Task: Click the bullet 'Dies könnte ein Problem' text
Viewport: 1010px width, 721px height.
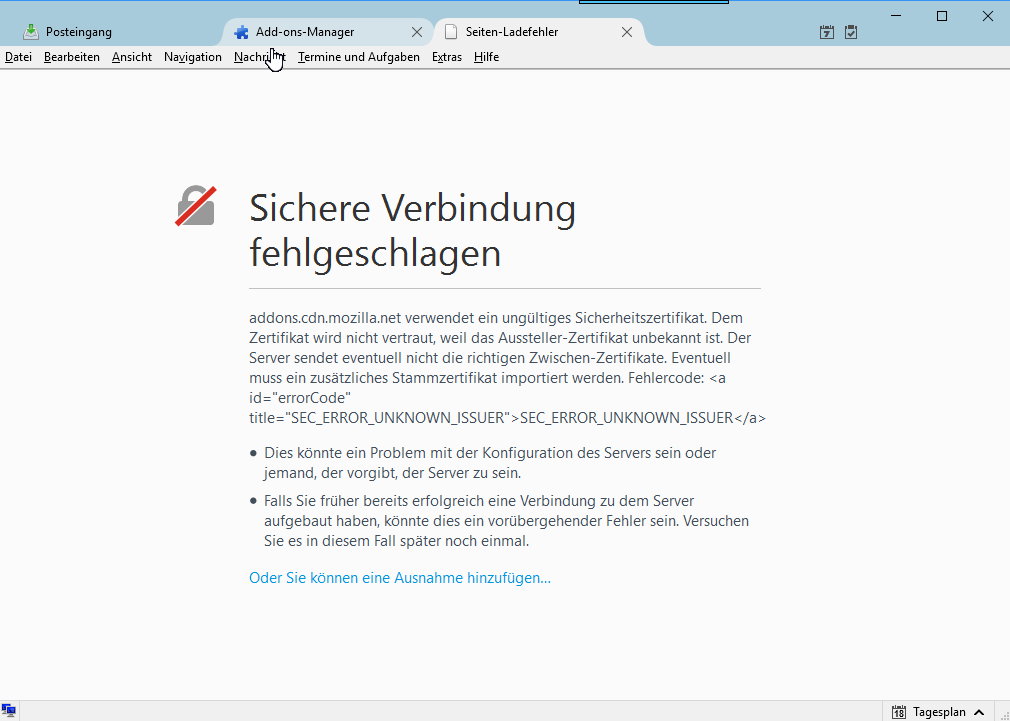Action: (x=490, y=463)
